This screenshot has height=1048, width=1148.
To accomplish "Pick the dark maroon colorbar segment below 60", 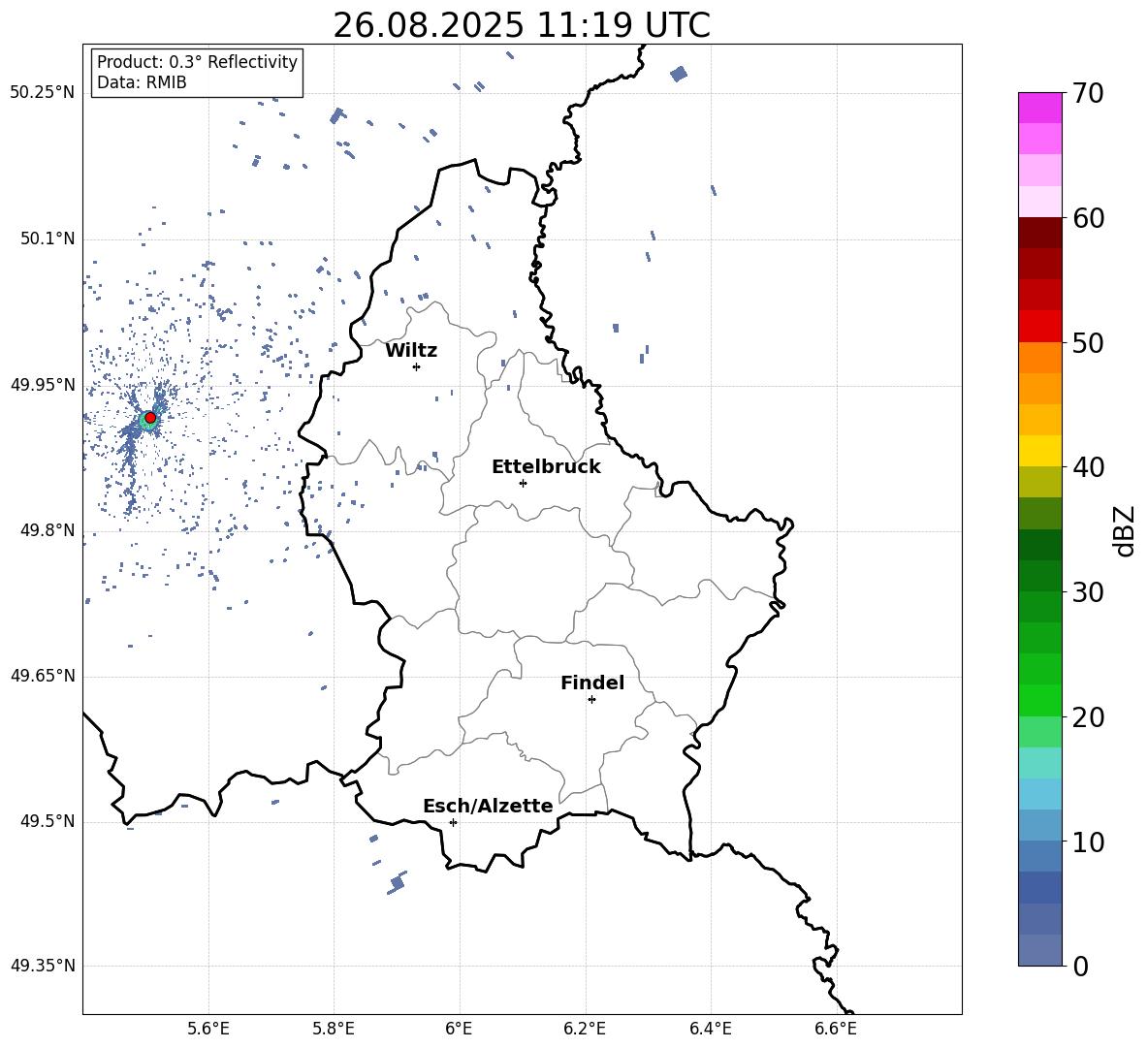I will [x=1039, y=234].
